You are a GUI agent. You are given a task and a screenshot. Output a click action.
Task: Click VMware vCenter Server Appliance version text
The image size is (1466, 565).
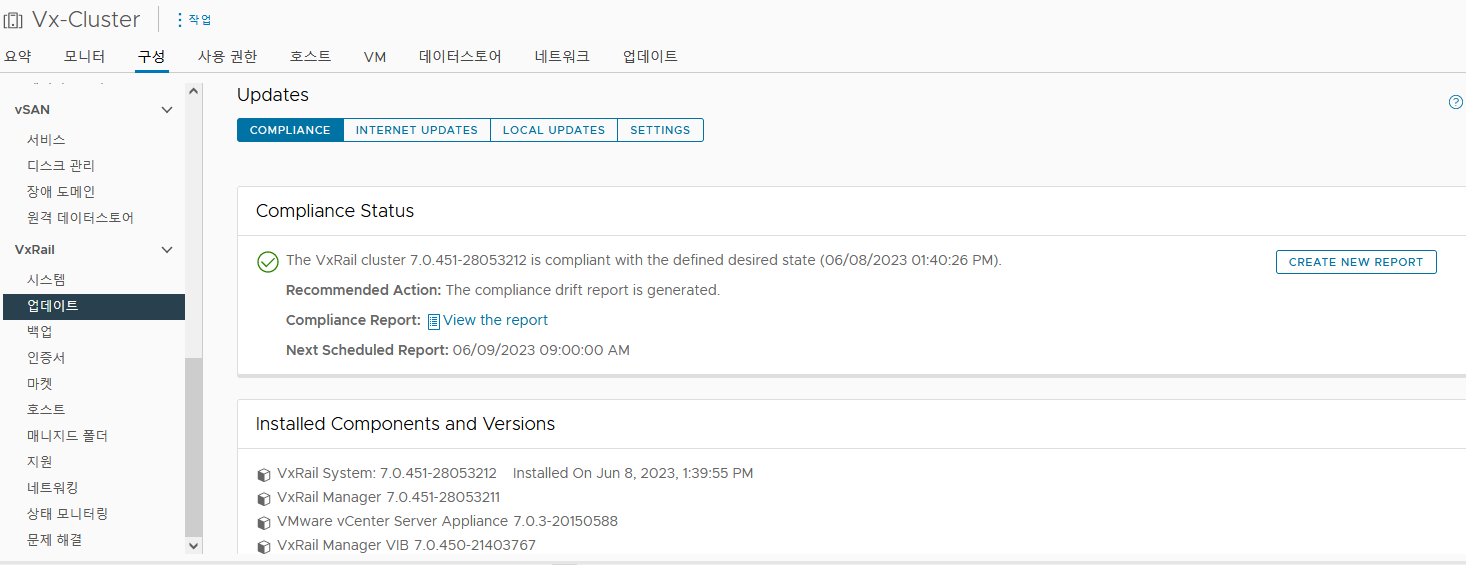447,521
